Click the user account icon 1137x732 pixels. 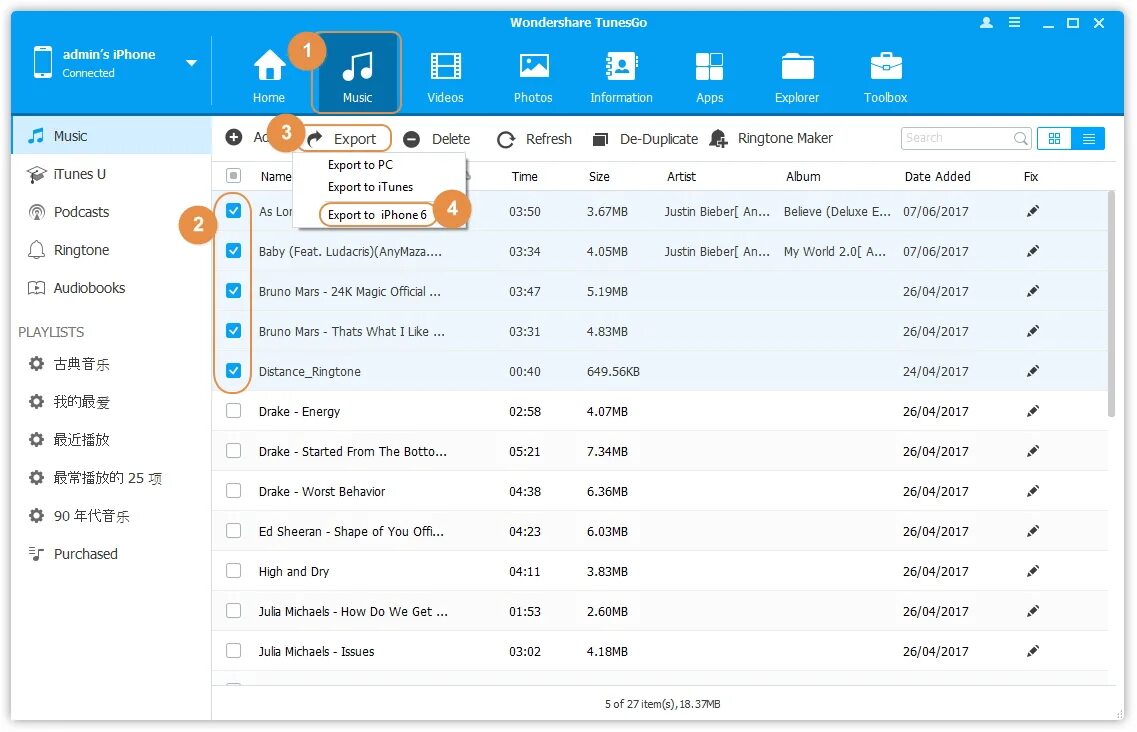[x=986, y=22]
